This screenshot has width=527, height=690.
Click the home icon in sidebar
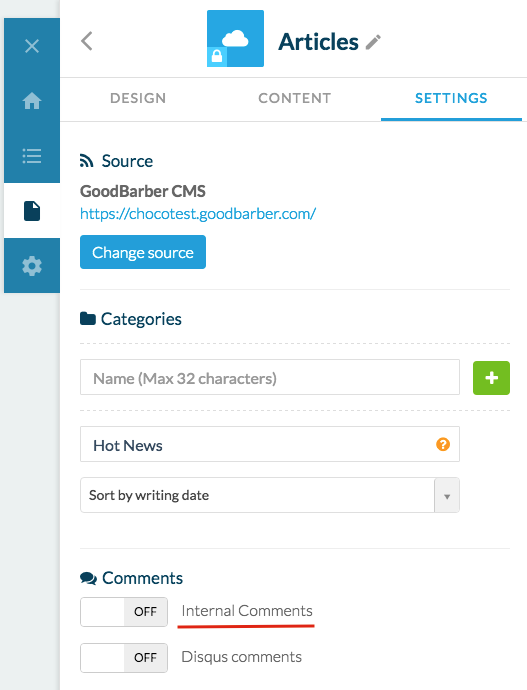(x=32, y=101)
